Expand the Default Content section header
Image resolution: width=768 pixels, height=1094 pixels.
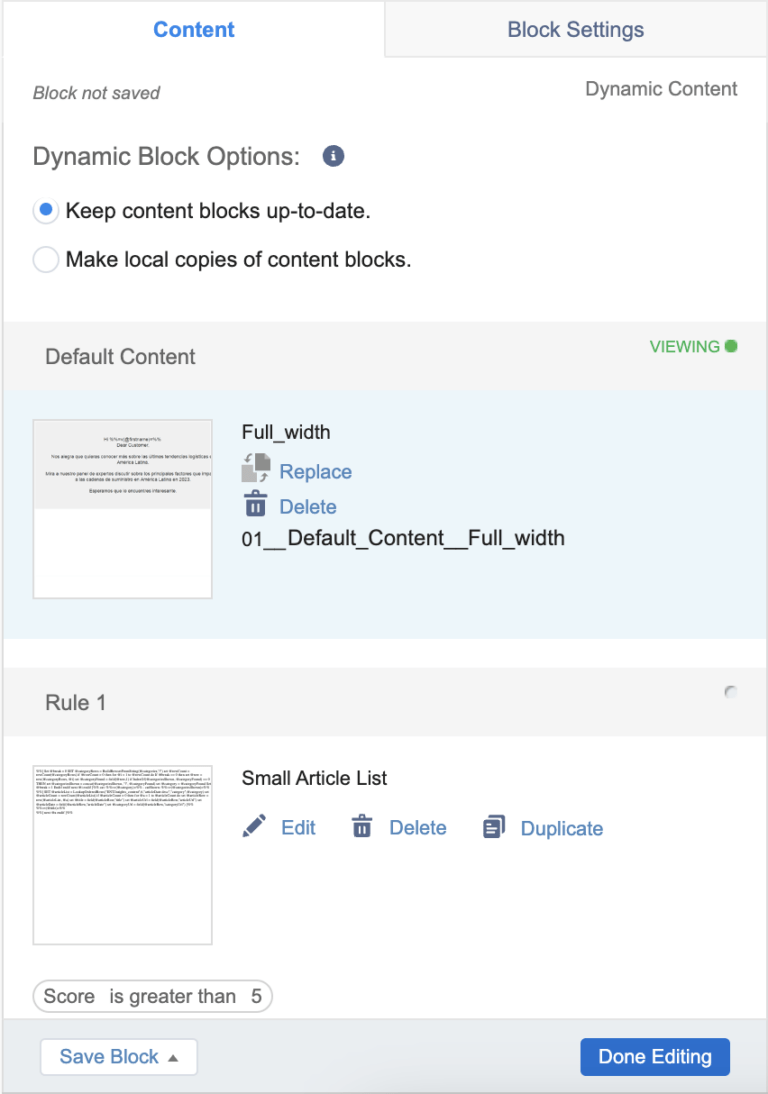click(119, 356)
